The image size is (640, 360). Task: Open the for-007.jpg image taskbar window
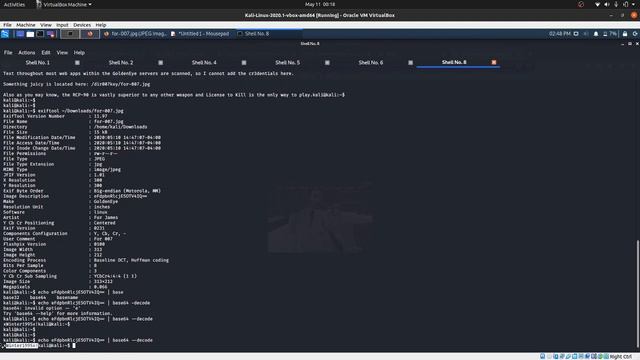(135, 34)
